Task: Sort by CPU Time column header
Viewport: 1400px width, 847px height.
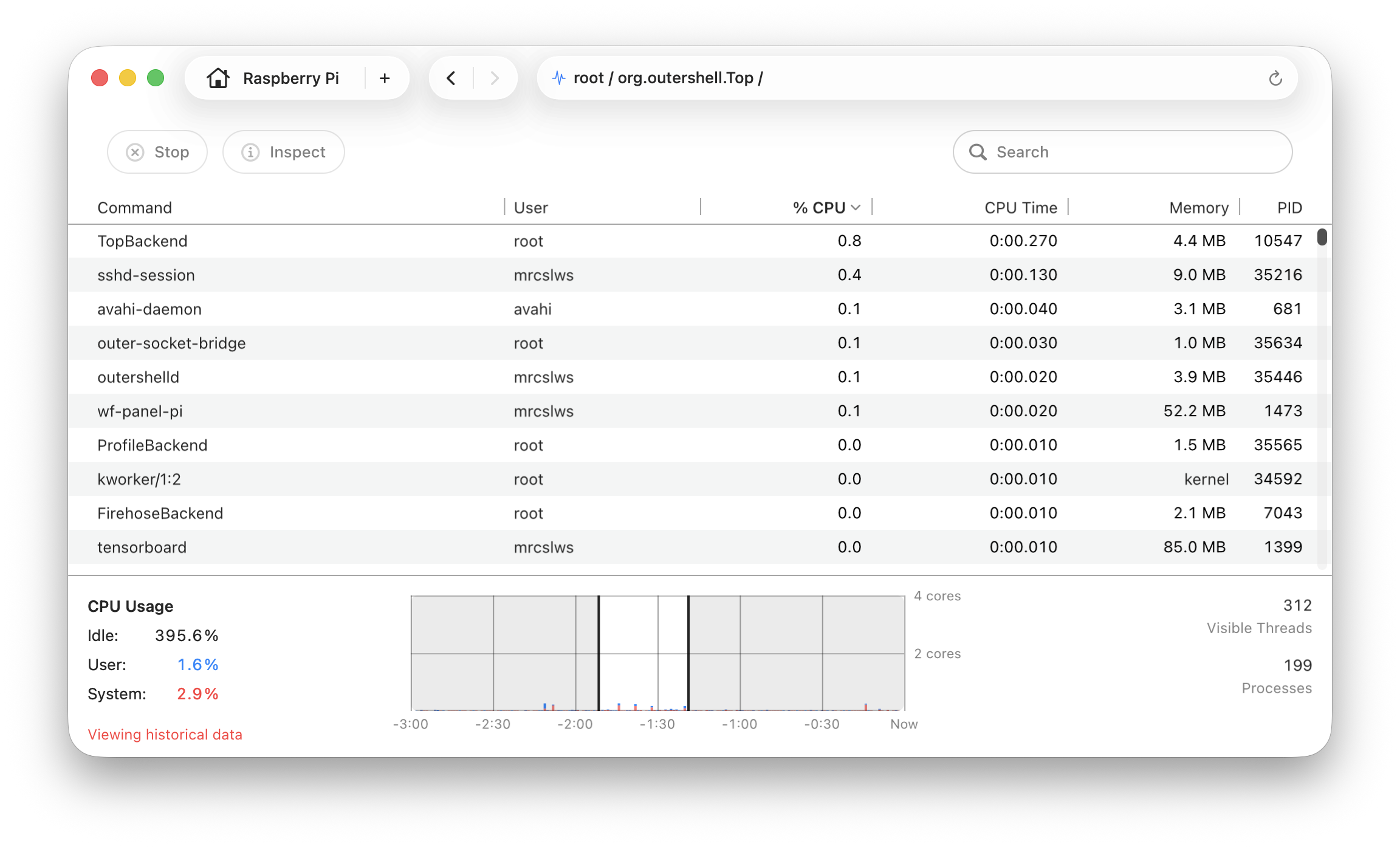Action: click(1021, 208)
